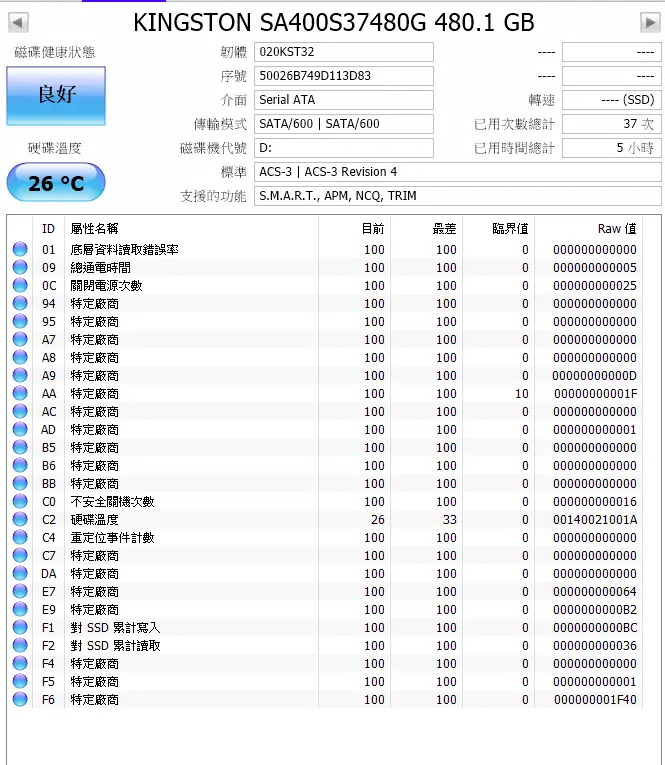Click status icon of row F2
The image size is (665, 765).
point(20,645)
